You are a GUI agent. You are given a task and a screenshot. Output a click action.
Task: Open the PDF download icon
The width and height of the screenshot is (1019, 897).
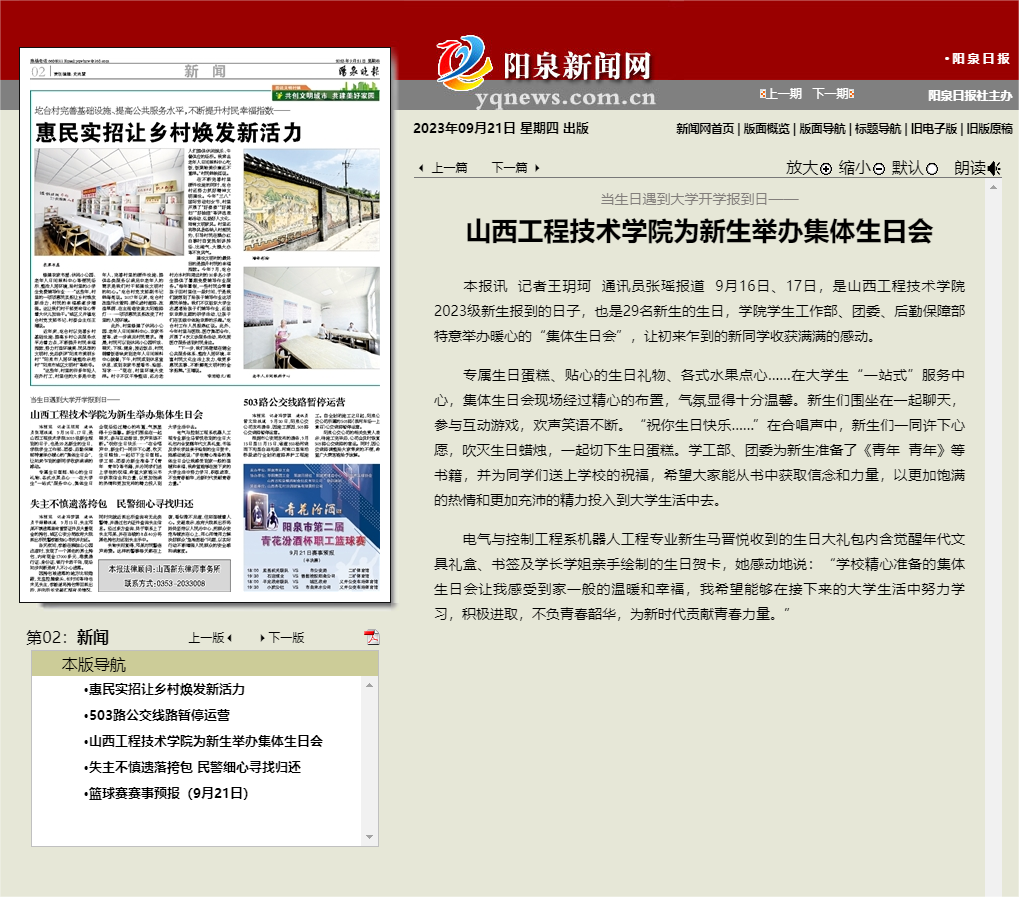371,638
